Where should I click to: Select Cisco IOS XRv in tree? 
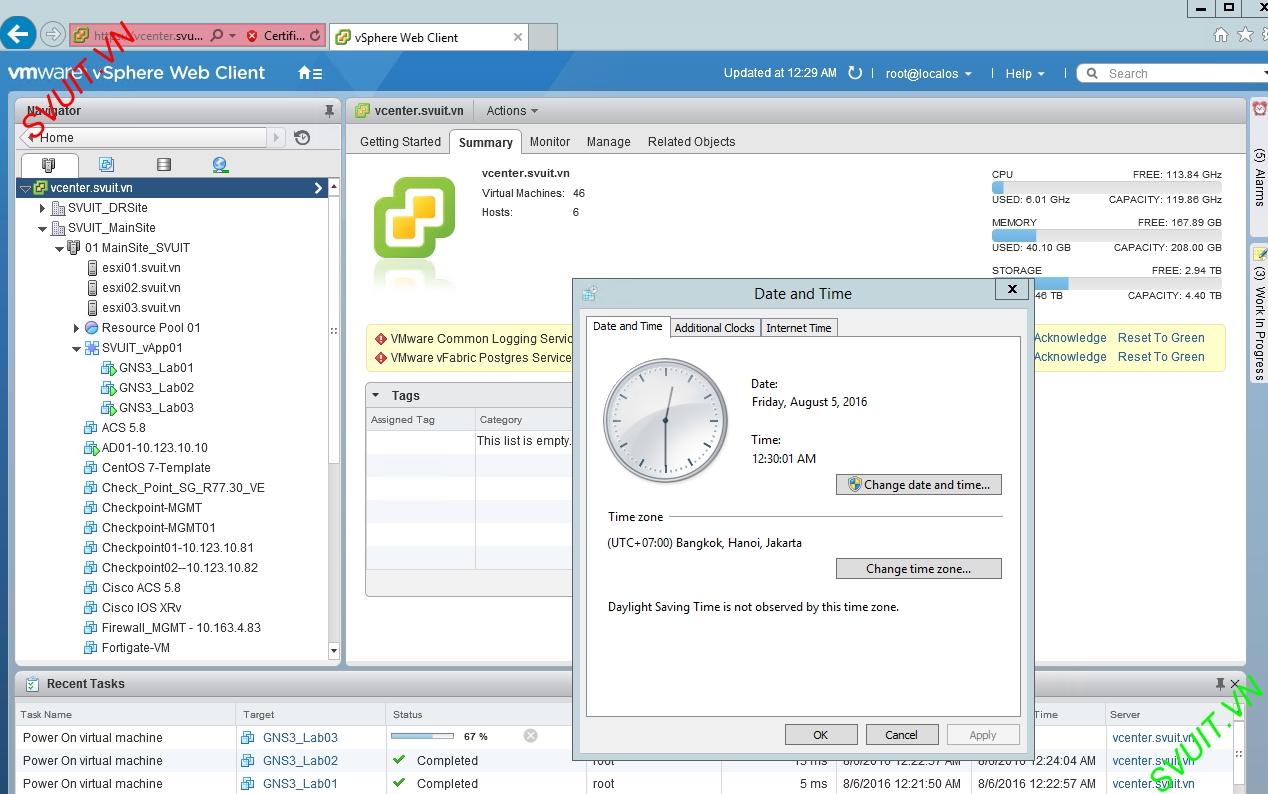tap(141, 608)
